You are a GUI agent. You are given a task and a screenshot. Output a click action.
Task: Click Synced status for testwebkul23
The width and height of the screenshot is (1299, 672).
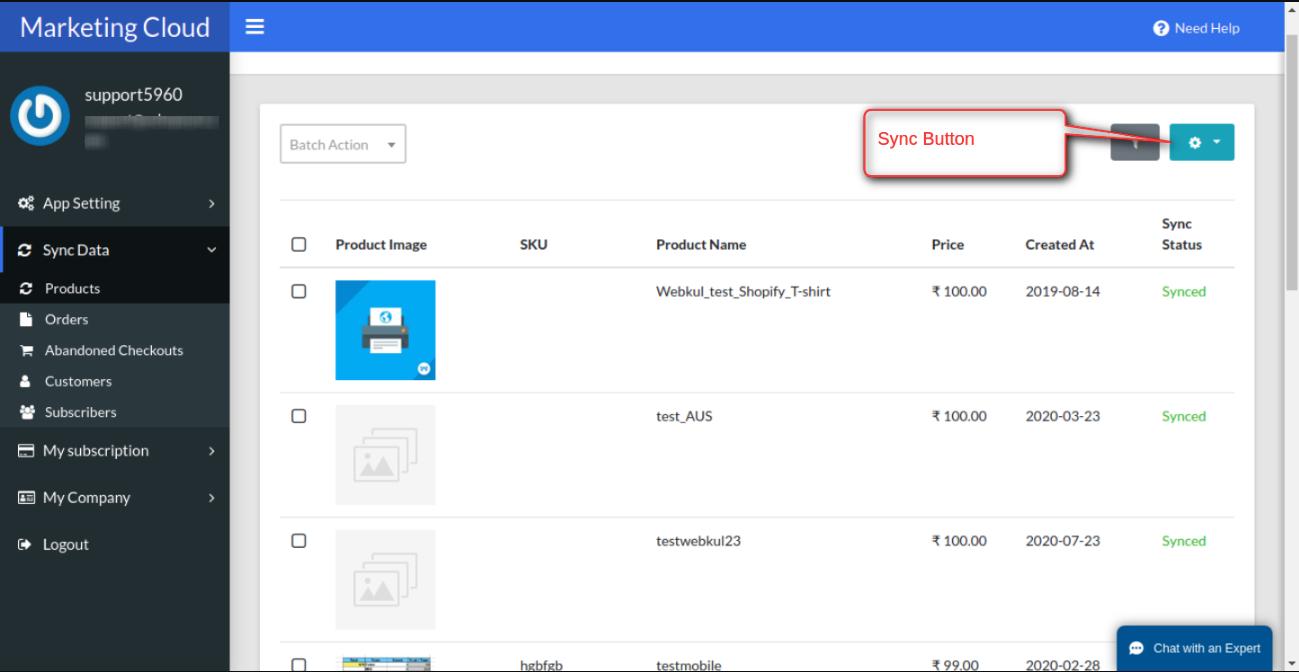(1184, 541)
